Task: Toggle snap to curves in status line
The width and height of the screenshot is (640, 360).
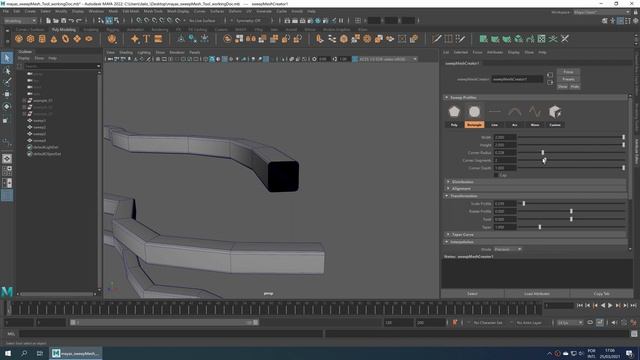Action: click(147, 20)
